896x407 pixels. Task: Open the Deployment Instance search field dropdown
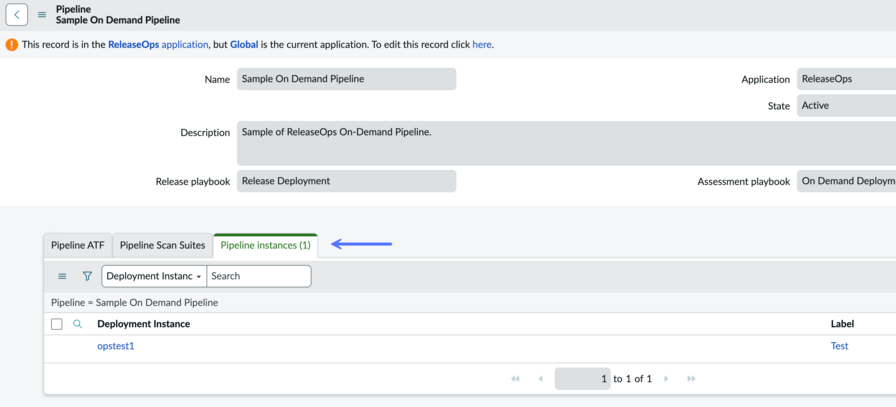click(x=154, y=276)
